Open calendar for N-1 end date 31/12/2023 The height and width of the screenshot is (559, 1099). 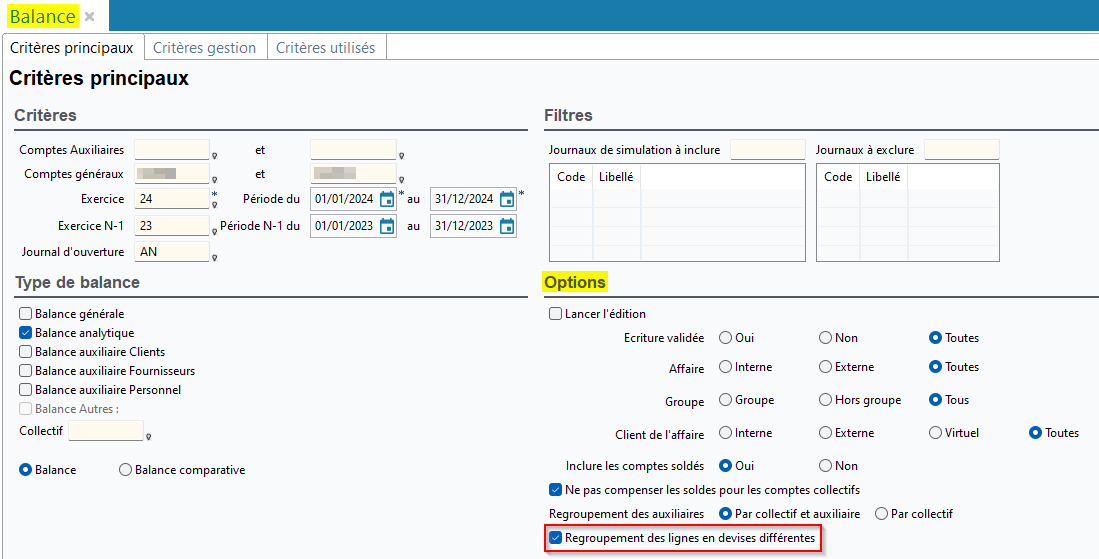tap(507, 226)
